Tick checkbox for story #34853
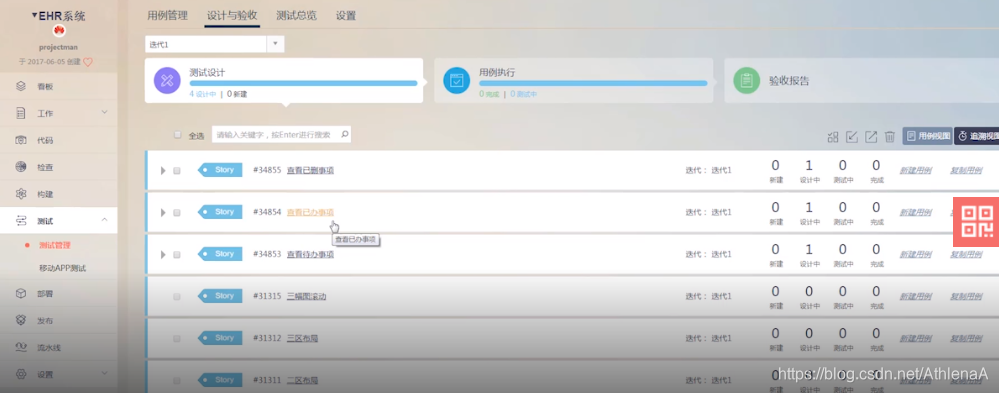 point(176,255)
